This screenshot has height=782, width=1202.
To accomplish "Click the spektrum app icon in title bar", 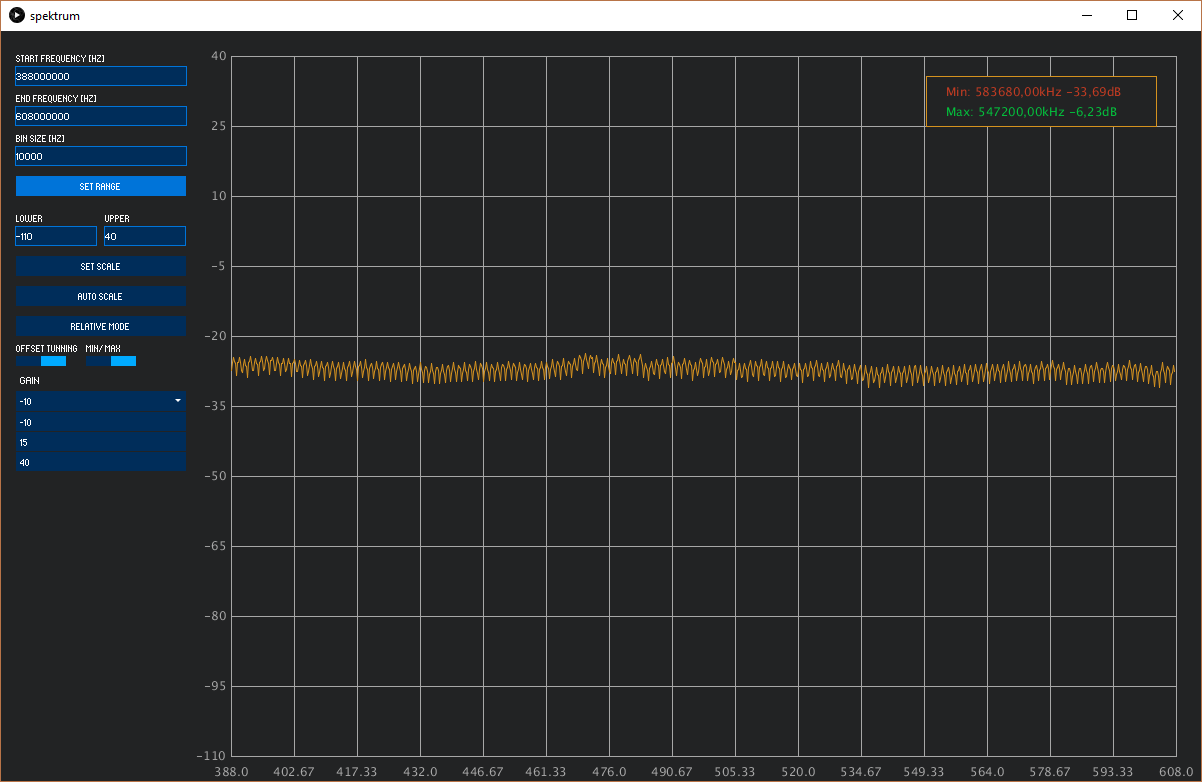I will [x=16, y=15].
